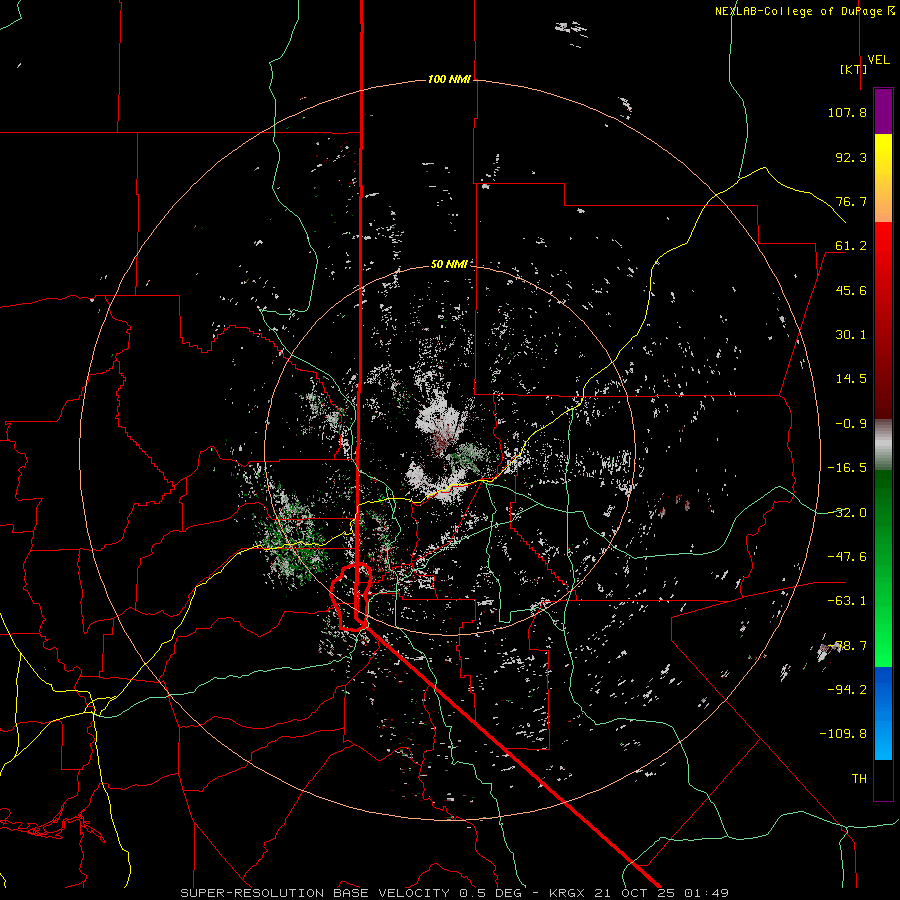Click the -109.8 legend value
This screenshot has width=900, height=900.
[843, 734]
